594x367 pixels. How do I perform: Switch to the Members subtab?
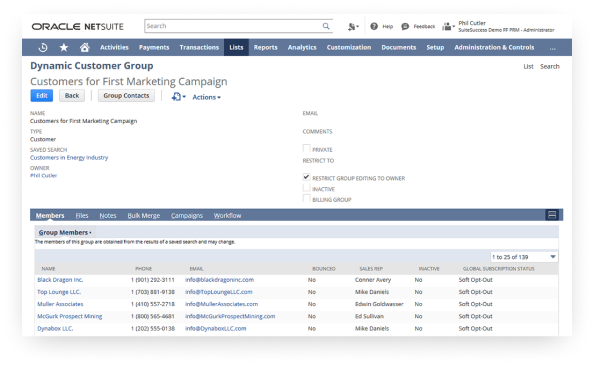pyautogui.click(x=50, y=216)
